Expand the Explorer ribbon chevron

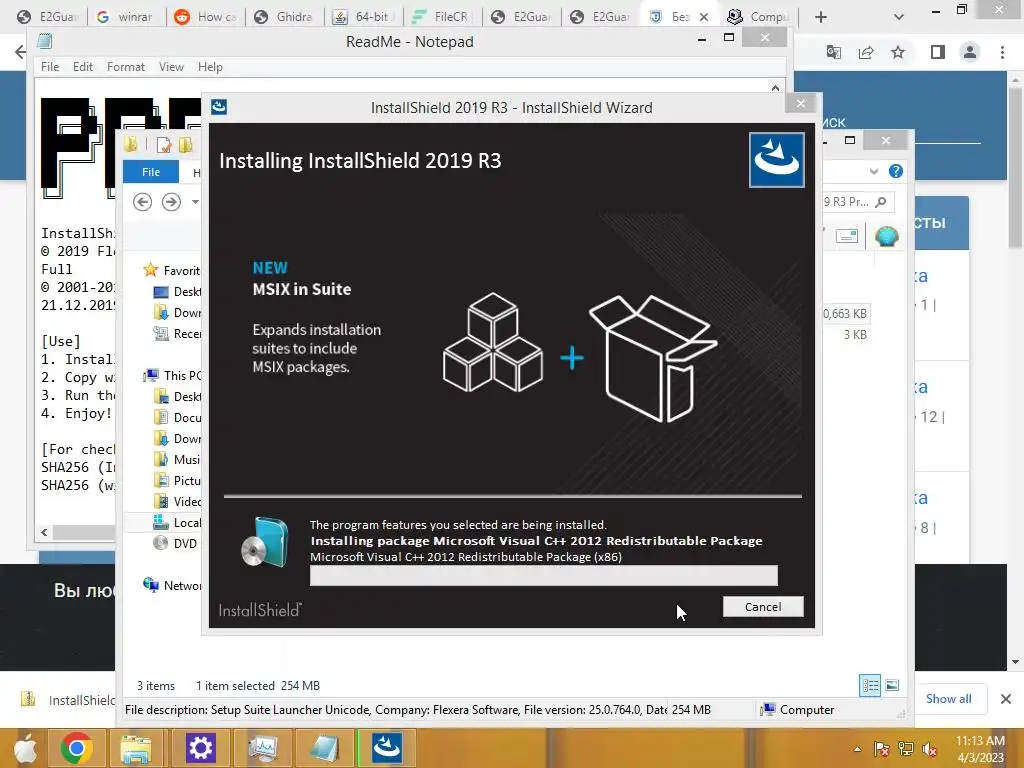[874, 172]
